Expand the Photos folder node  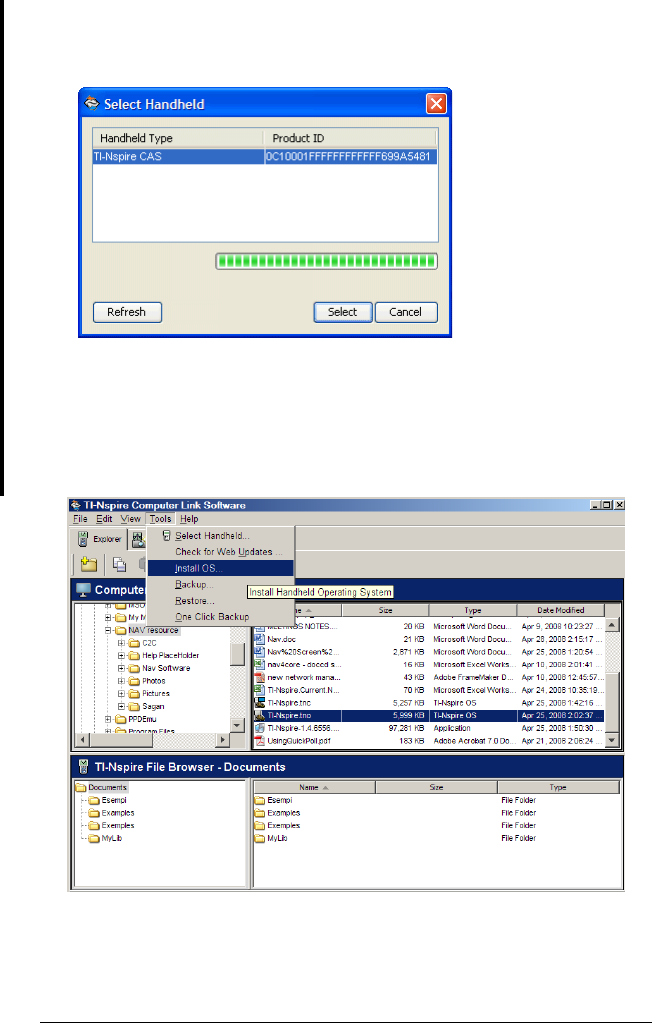pyautogui.click(x=121, y=681)
